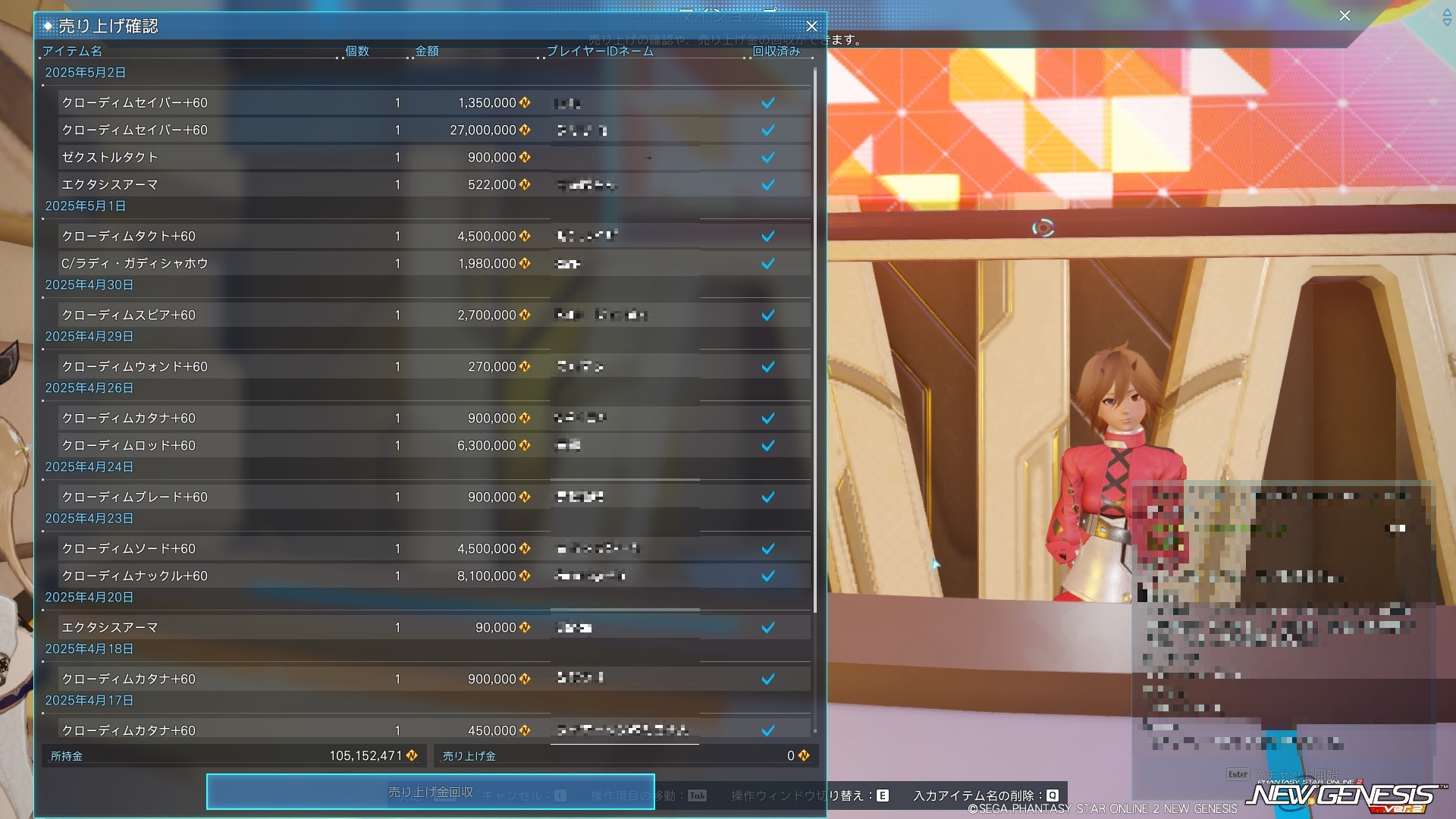Close the background My Shop banner
Viewport: 1456px width, 819px height.
(1345, 15)
